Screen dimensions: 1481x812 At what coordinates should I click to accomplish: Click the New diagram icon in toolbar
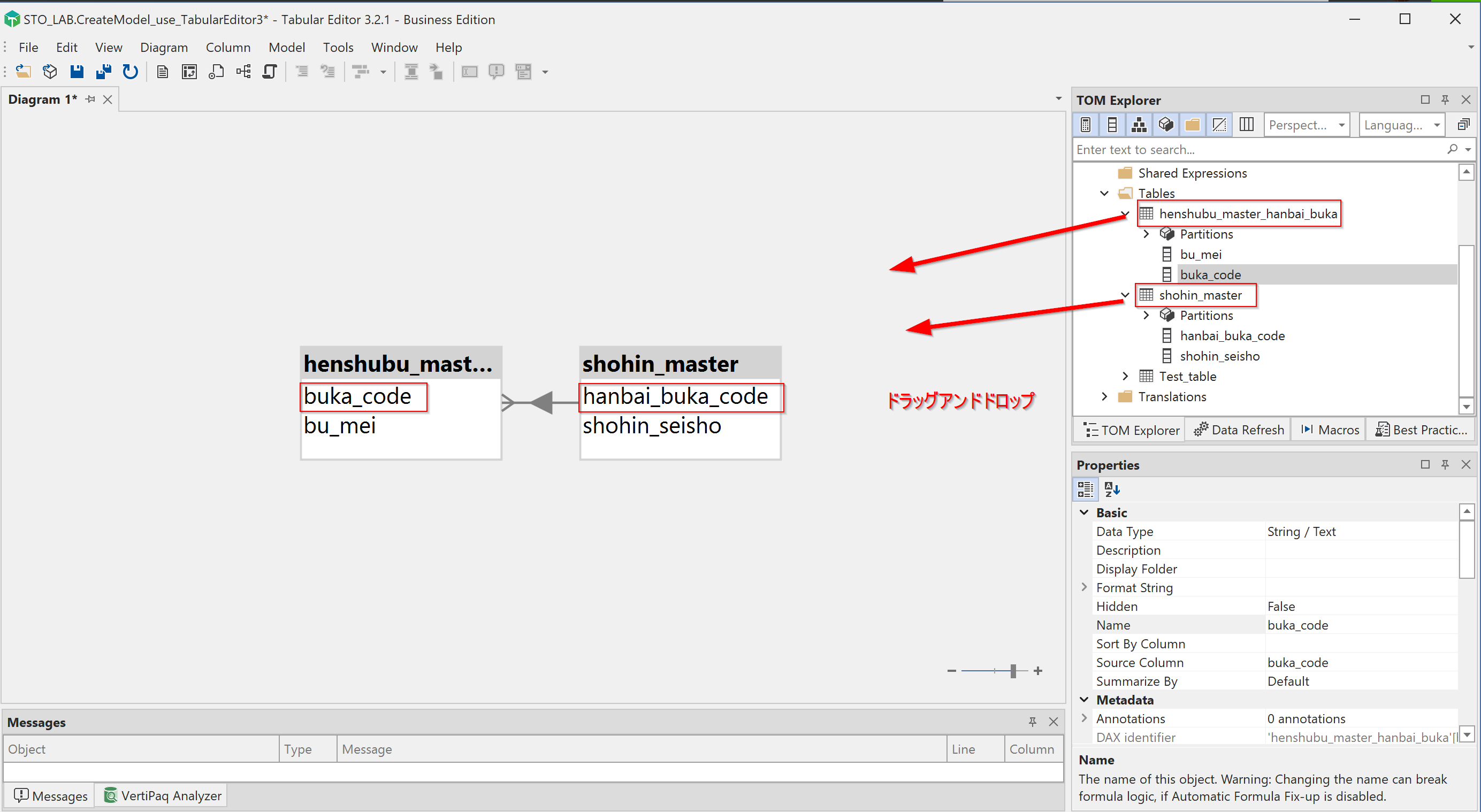[243, 71]
